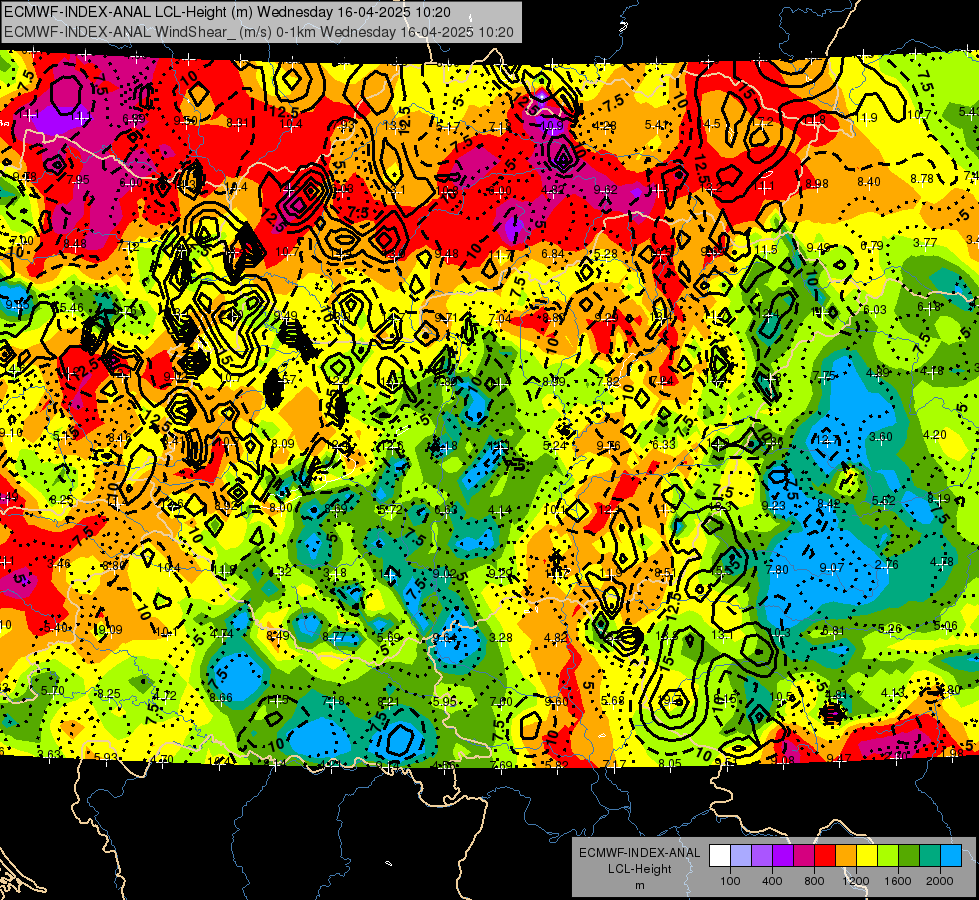
Task: Click the grid value 5.52
Action: [883, 500]
